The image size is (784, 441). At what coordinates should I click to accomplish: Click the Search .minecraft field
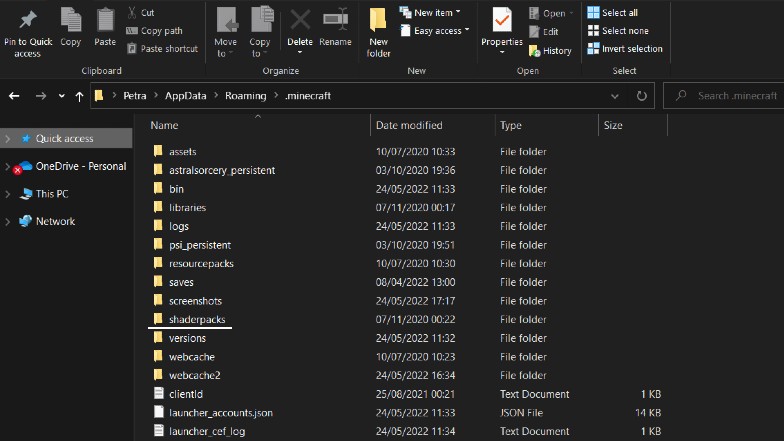pos(724,96)
